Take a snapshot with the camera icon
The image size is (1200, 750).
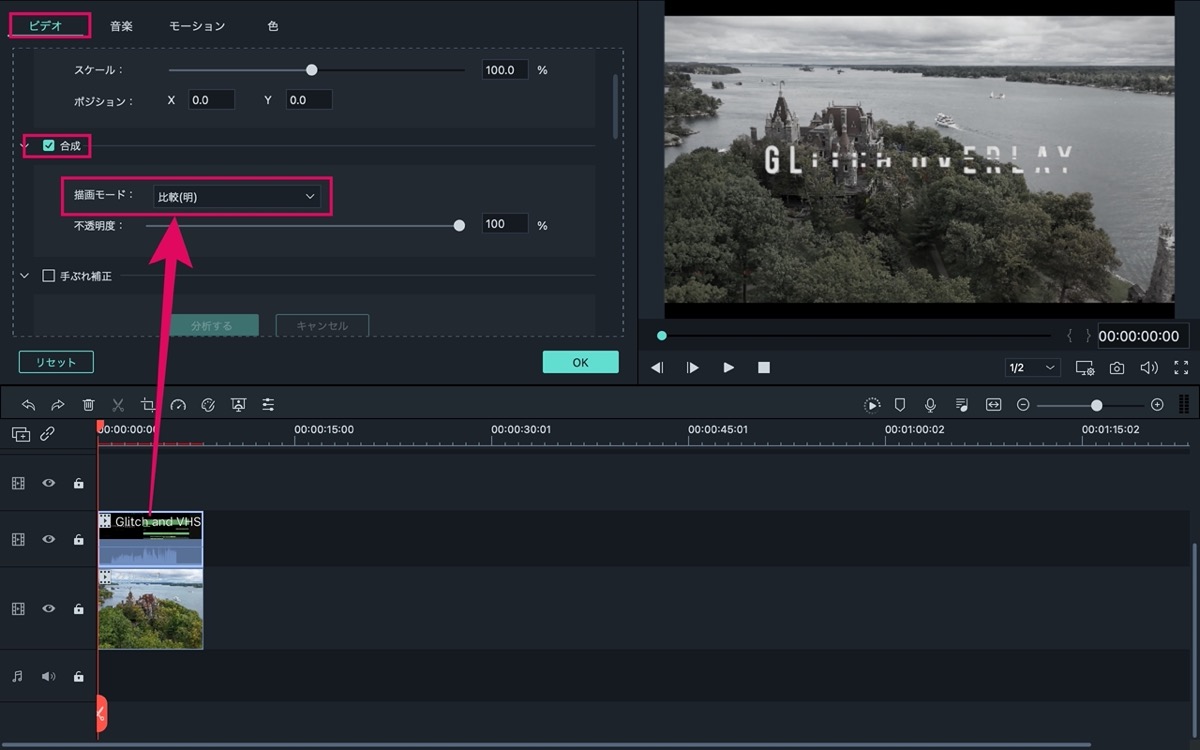click(1117, 368)
